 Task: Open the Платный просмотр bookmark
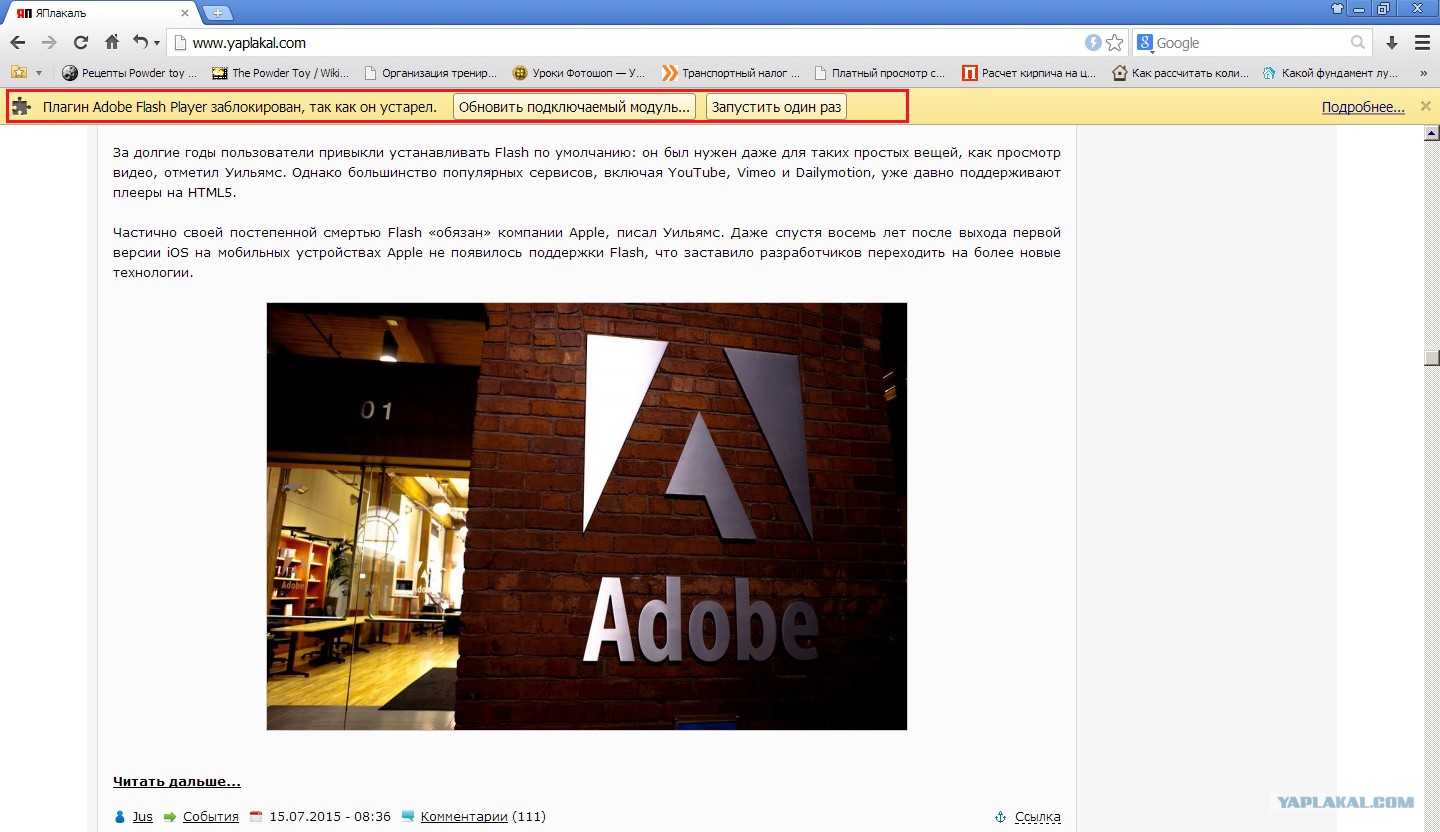879,73
